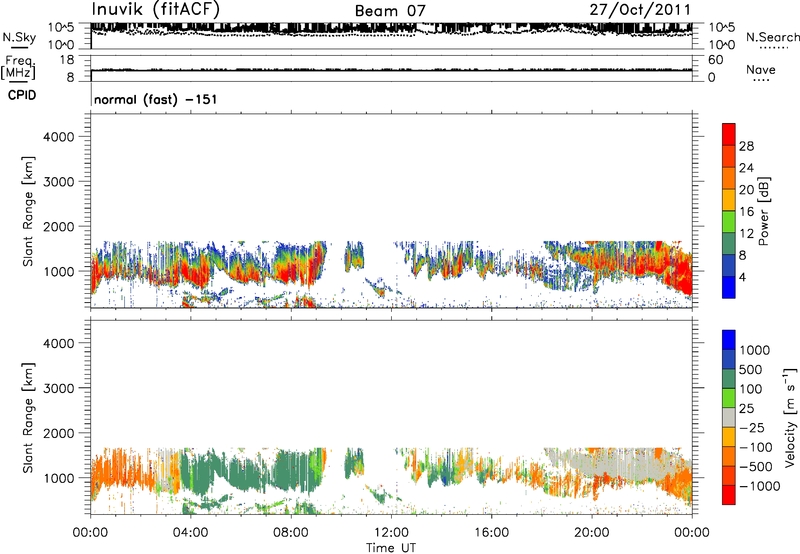Click the '24' label on the power colorbar
This screenshot has width=800, height=554.
coord(746,168)
